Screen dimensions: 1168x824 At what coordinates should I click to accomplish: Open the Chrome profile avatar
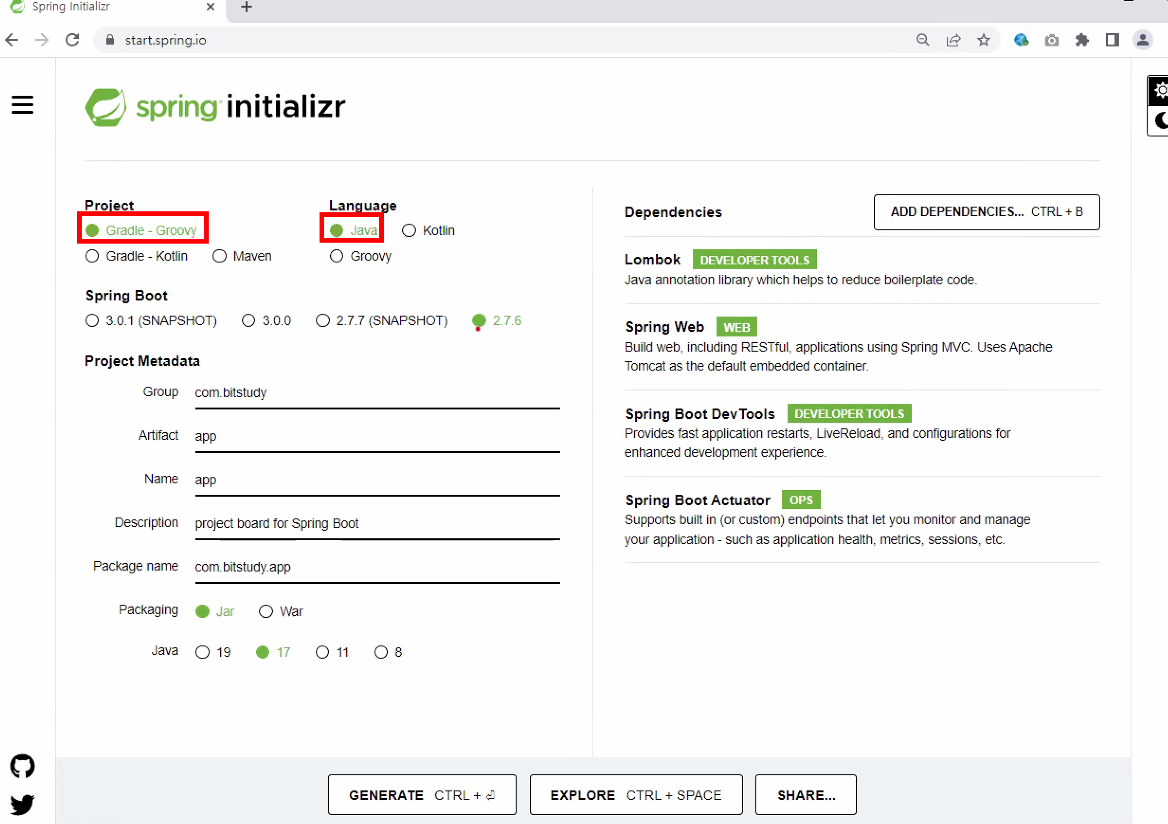(1143, 40)
